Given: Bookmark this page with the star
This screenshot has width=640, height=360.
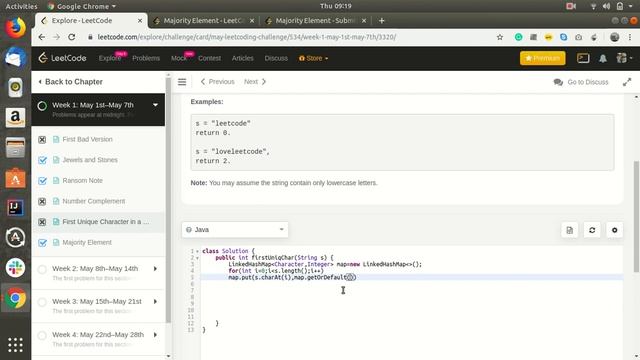Looking at the screenshot, I should click(x=500, y=37).
